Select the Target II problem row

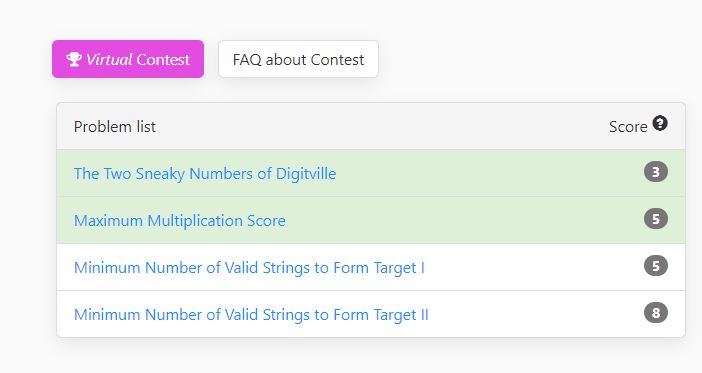371,314
